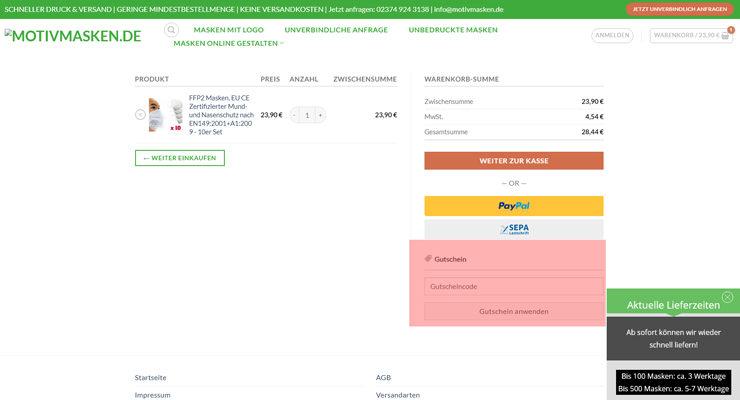
Task: Click Gutschein anwenden button
Action: (513, 311)
